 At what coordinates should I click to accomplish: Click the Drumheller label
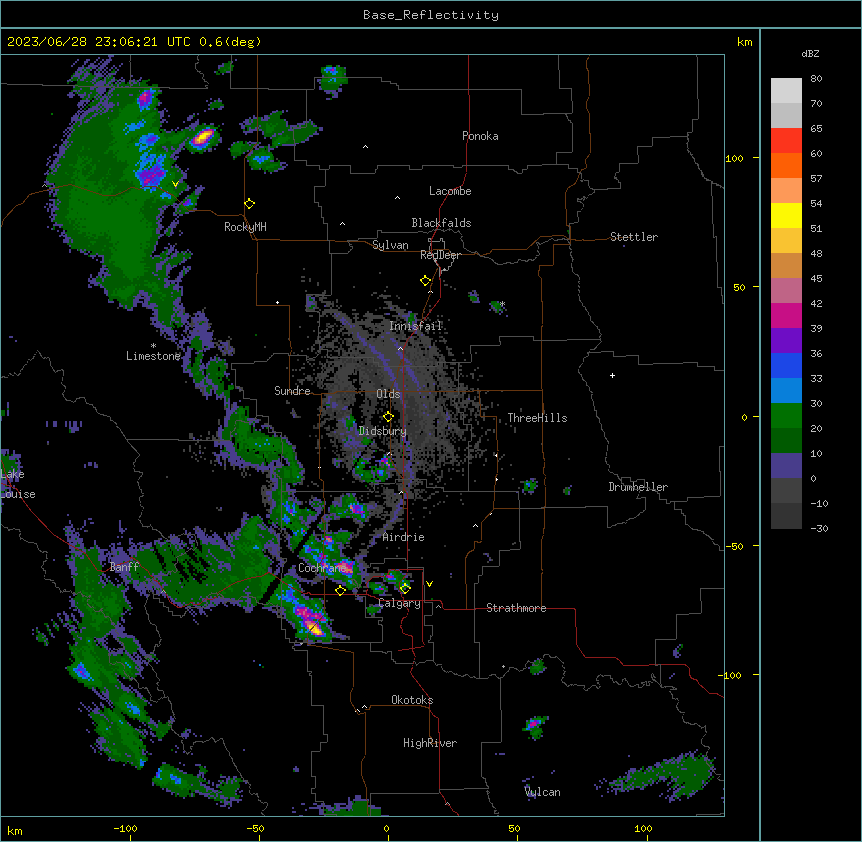[x=638, y=487]
